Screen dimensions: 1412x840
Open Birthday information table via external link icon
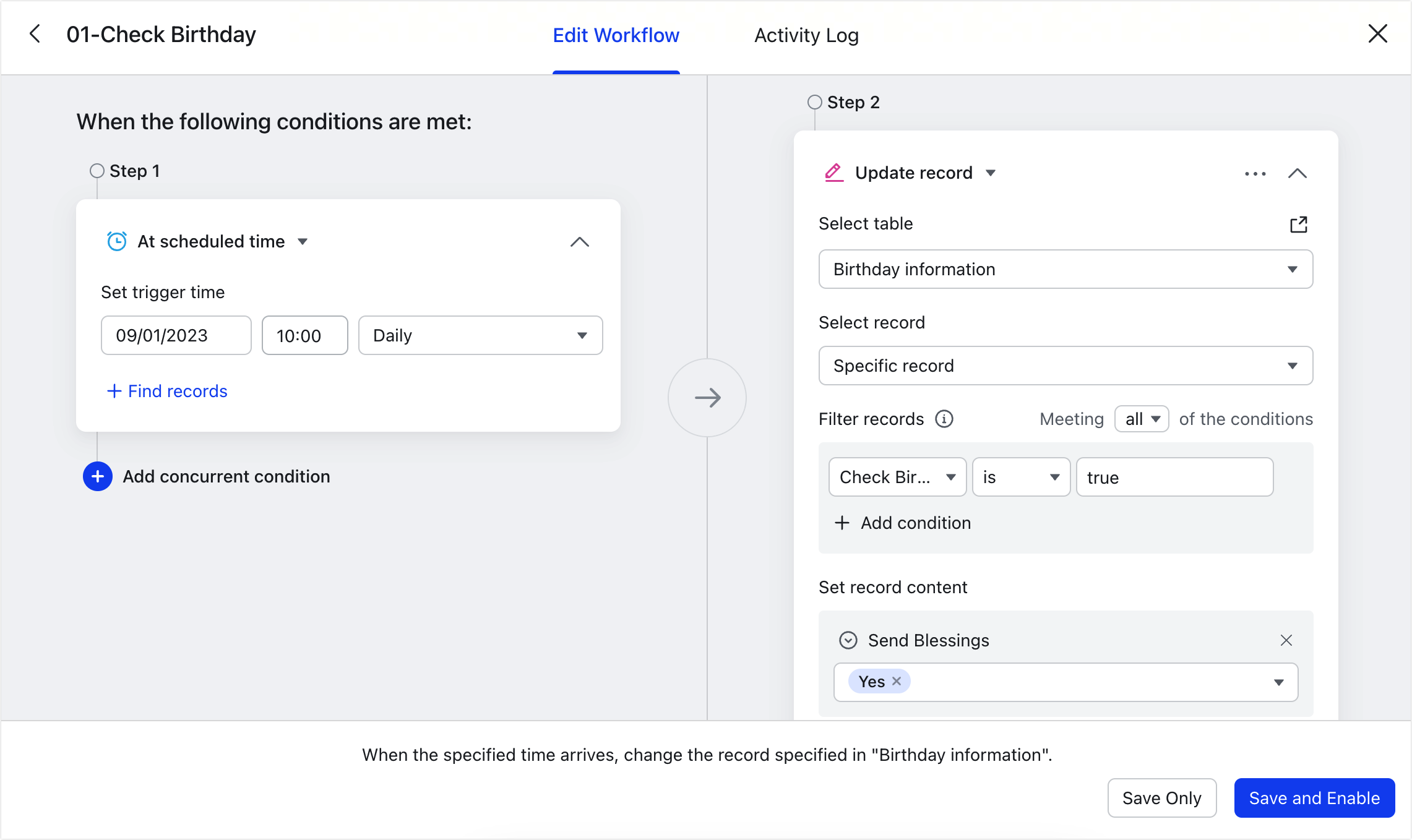(1298, 224)
